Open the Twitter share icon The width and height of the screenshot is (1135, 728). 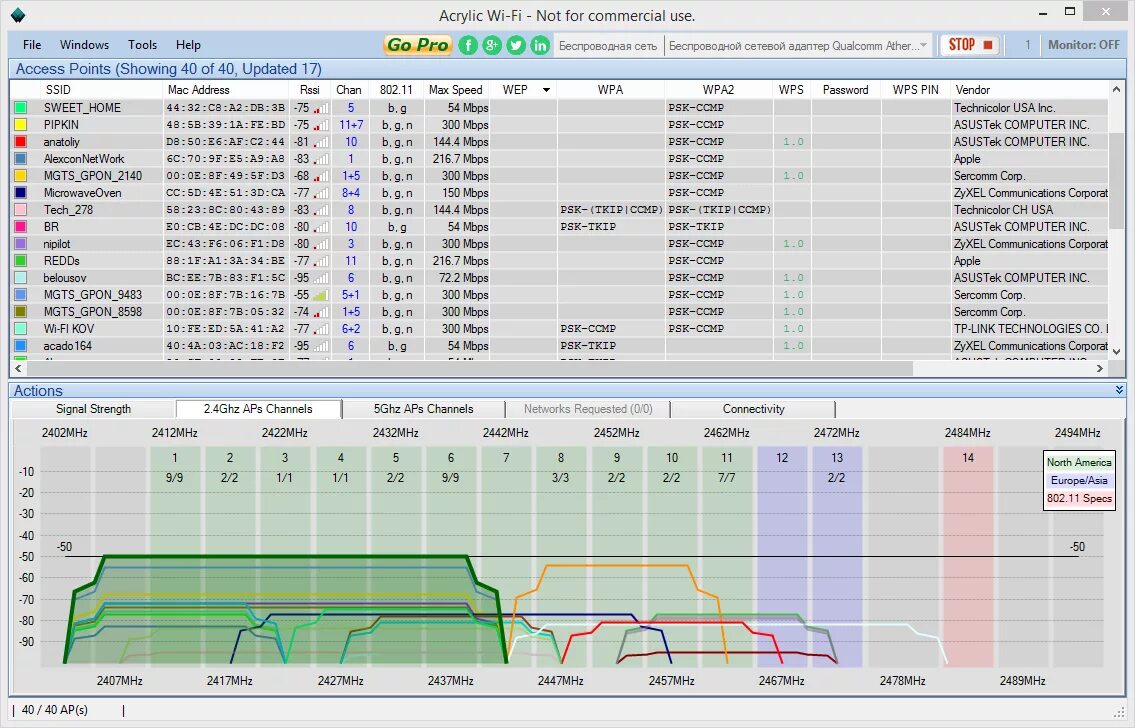(516, 45)
